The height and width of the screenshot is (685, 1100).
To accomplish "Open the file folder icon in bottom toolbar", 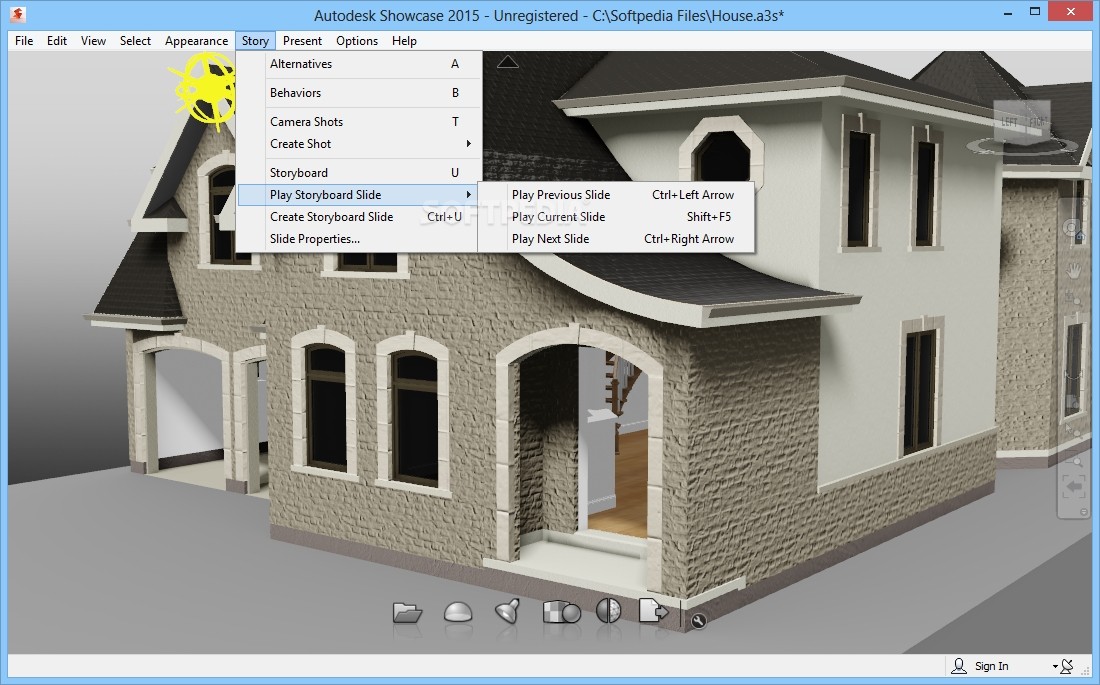I will (408, 612).
